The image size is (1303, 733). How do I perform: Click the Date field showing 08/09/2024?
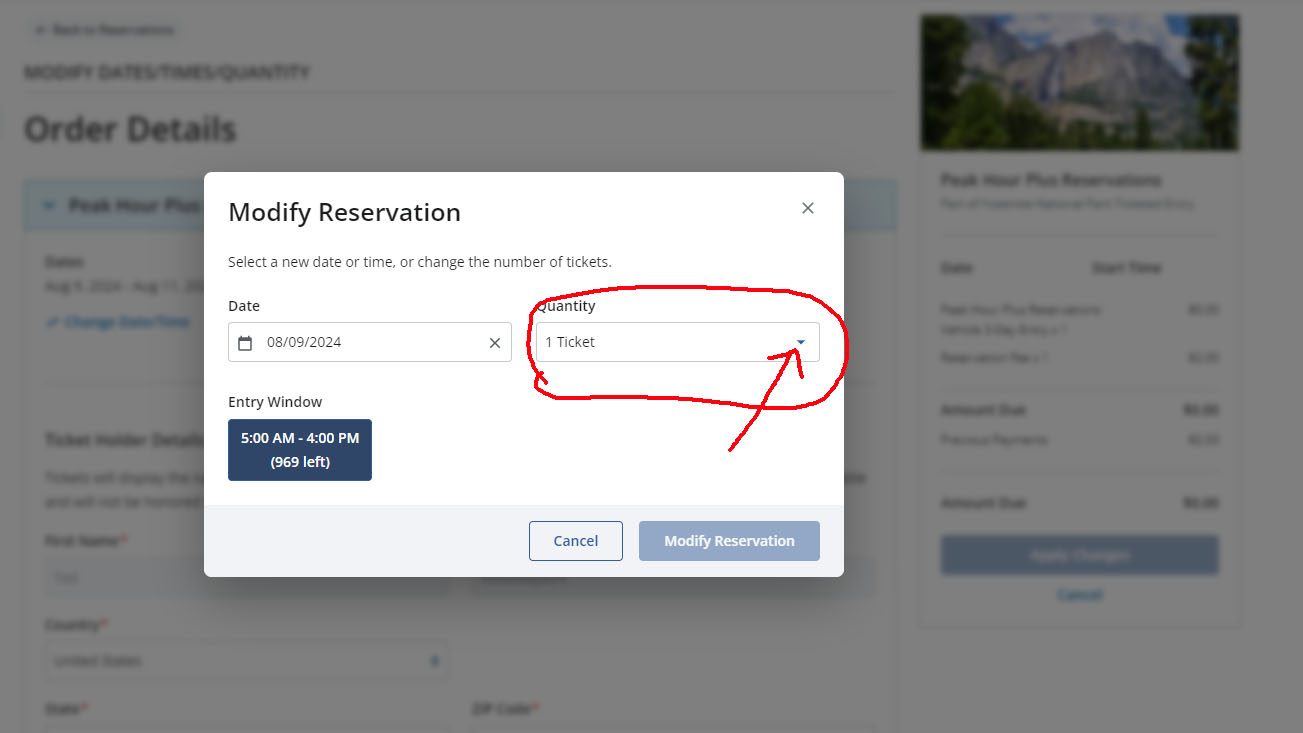pos(370,342)
